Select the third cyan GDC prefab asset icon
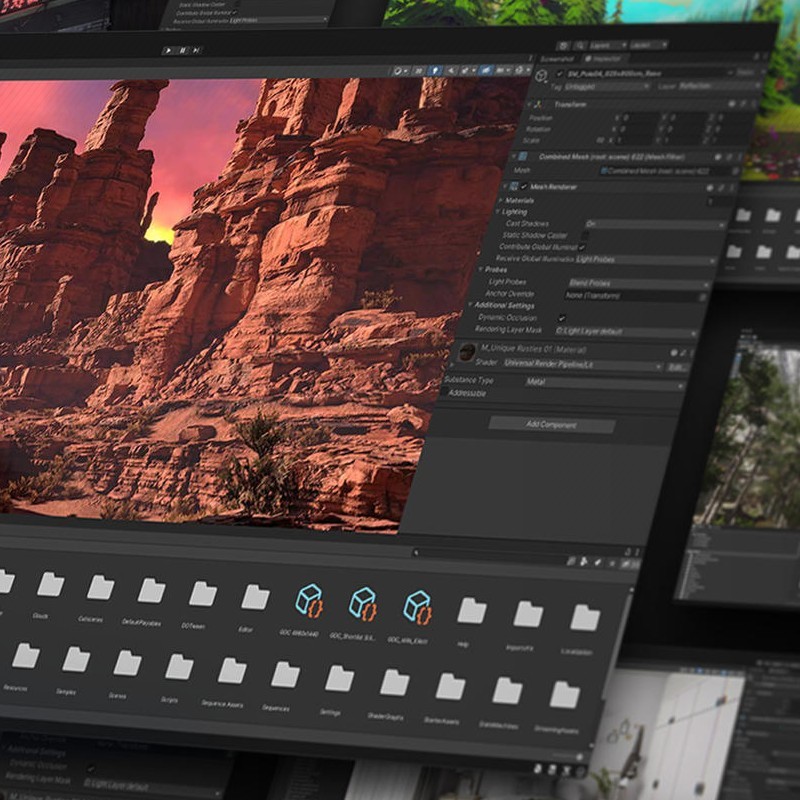 417,608
